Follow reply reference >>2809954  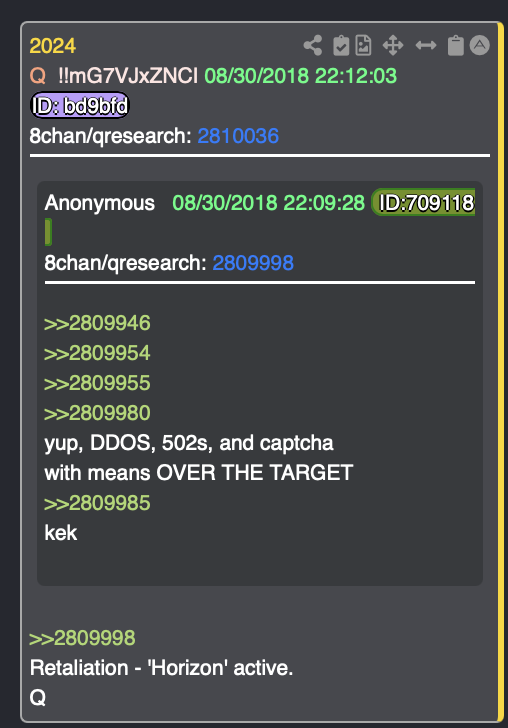click(x=97, y=353)
